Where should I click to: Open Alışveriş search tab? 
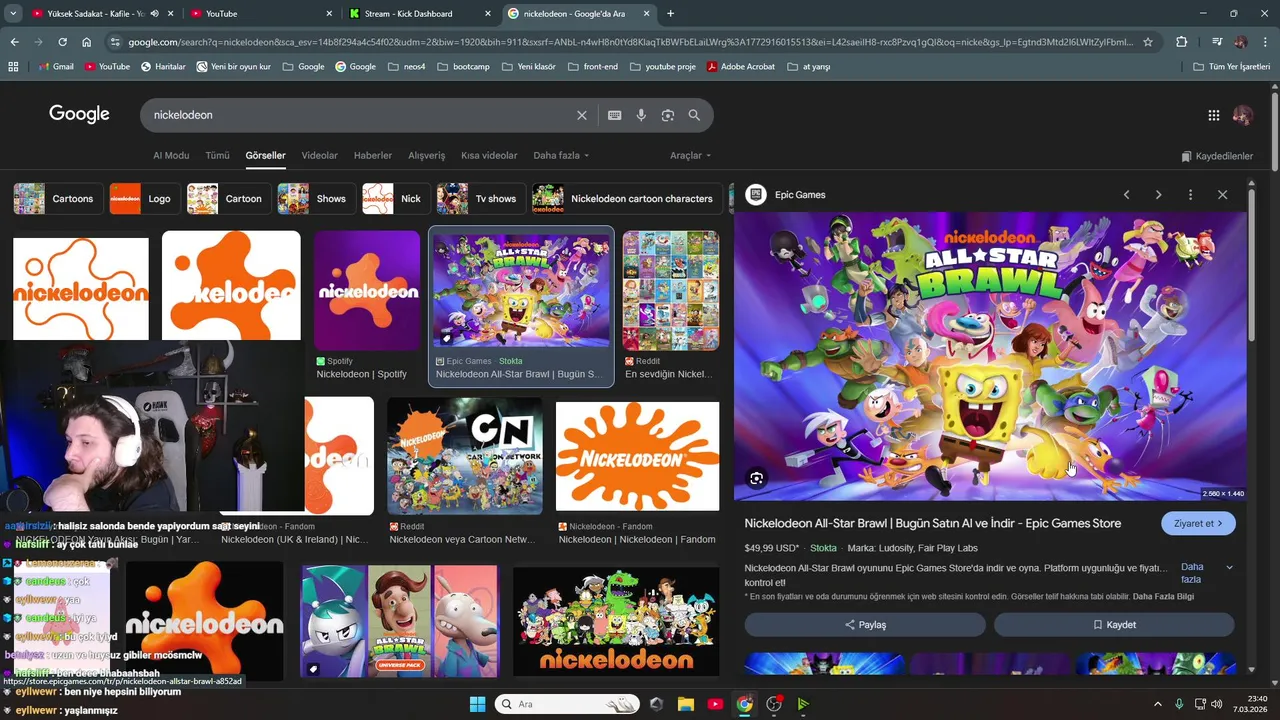(427, 156)
